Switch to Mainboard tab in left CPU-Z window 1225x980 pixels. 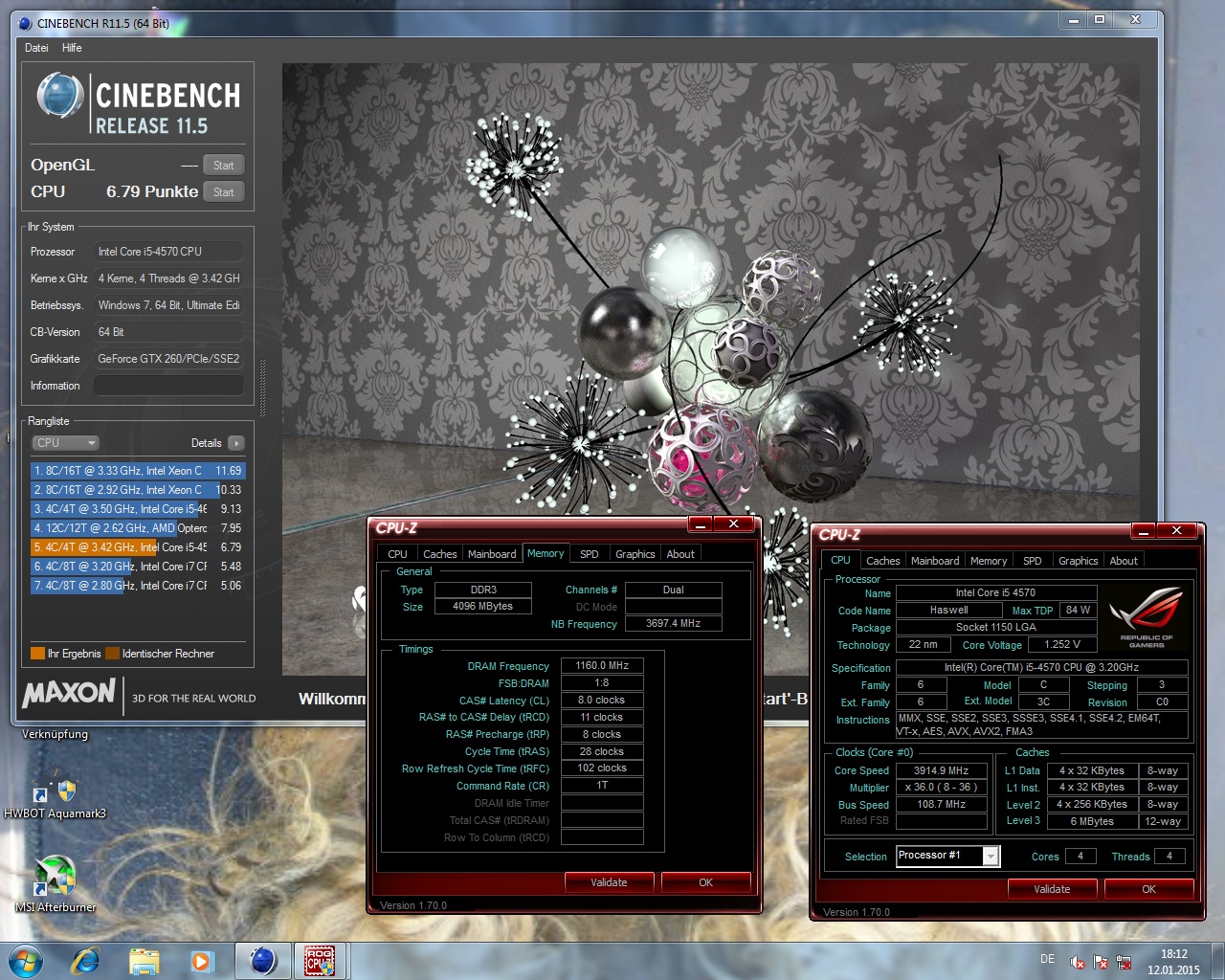pos(492,554)
